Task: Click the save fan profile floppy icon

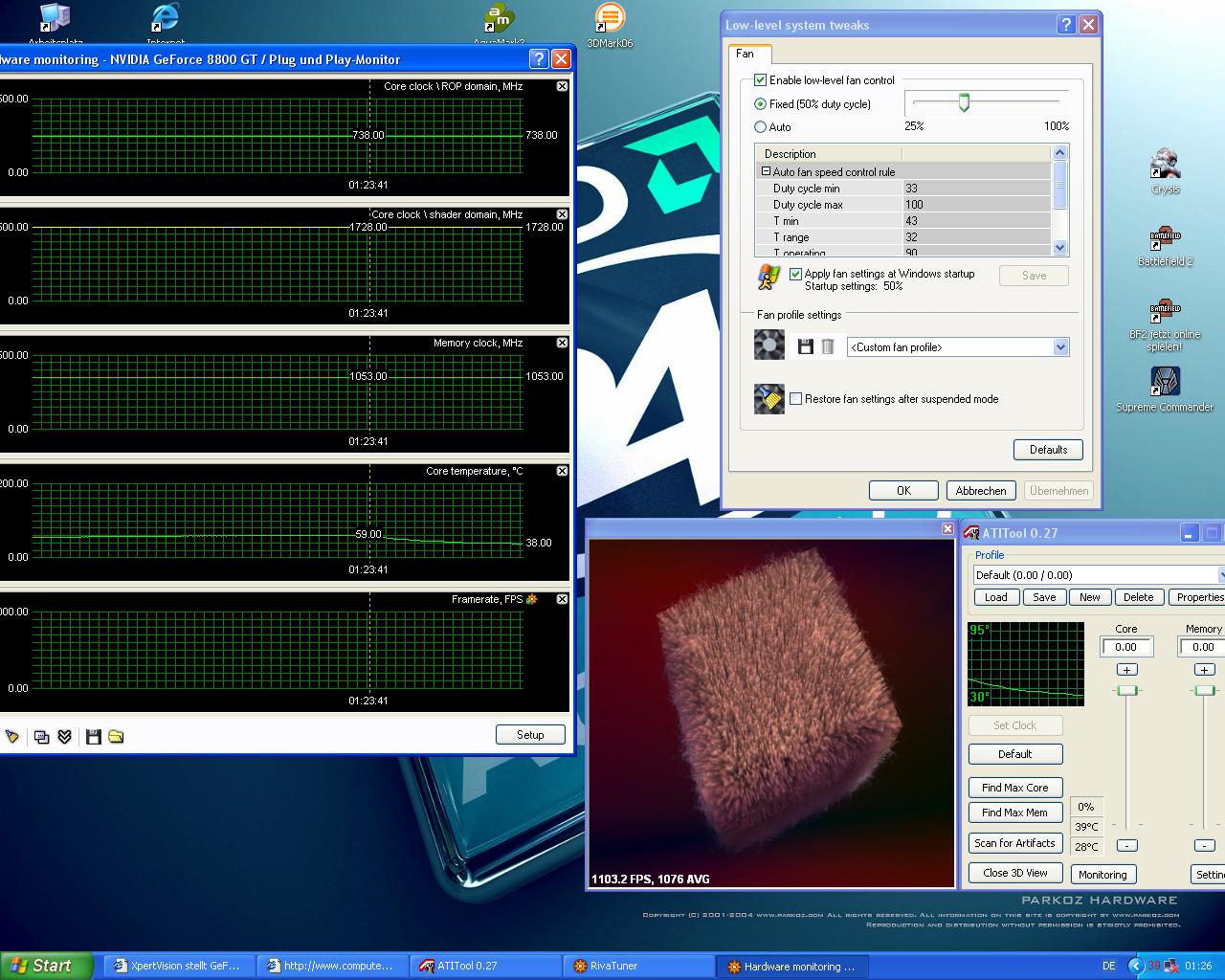Action: (805, 346)
